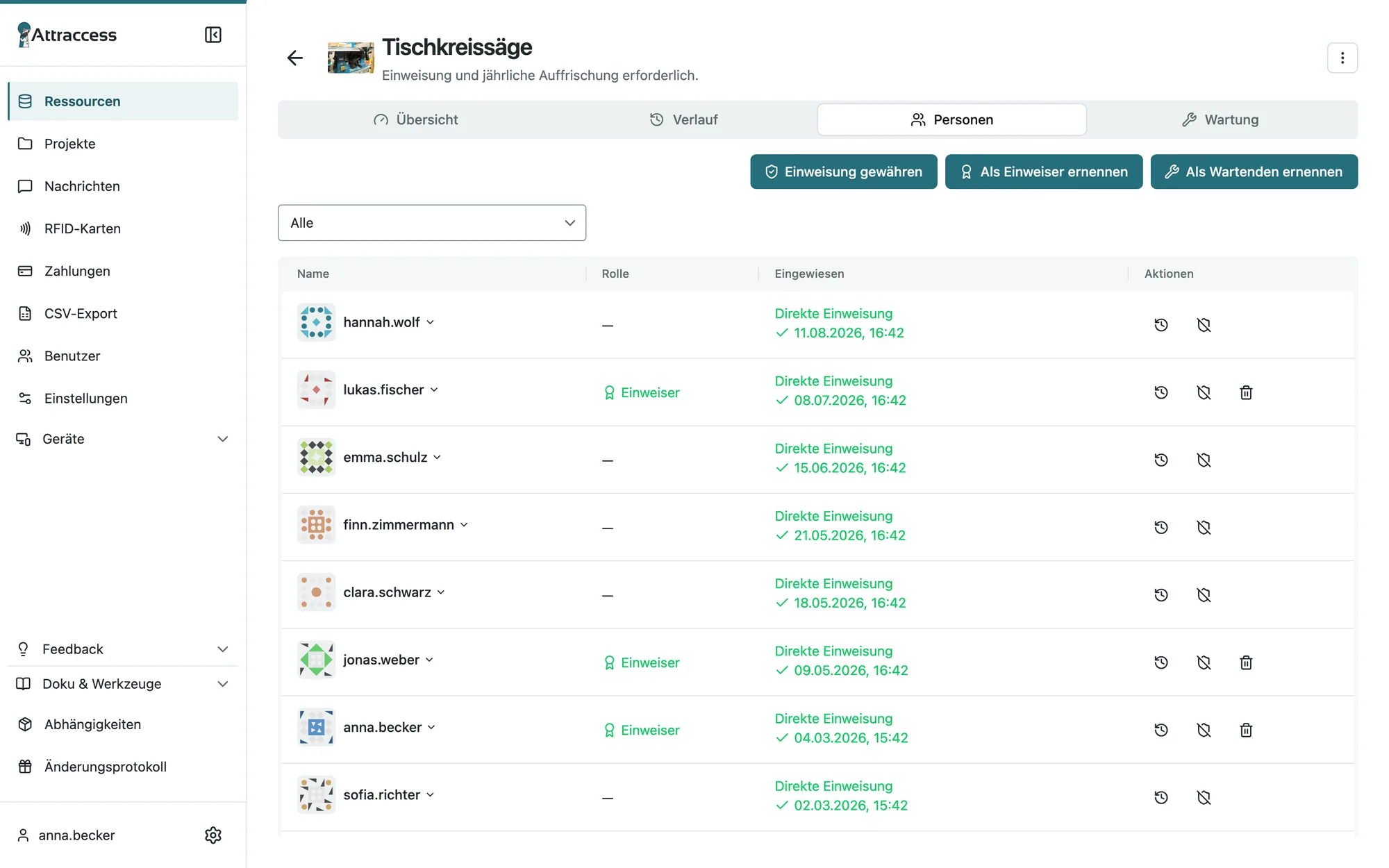Viewport: 1389px width, 868px height.
Task: Delete role trash icon for anna.becker
Action: tap(1246, 730)
